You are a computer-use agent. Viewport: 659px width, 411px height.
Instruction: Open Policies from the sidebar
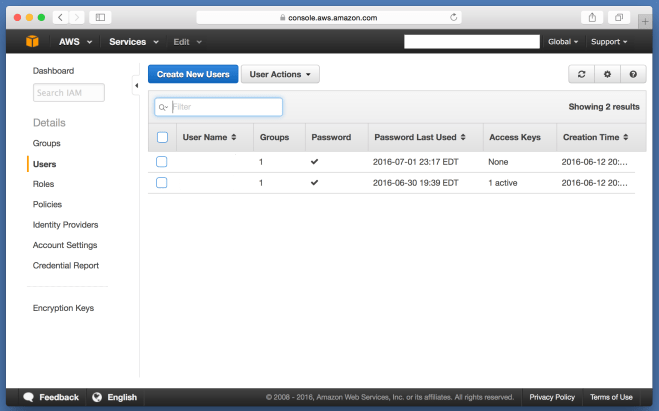pyautogui.click(x=47, y=204)
